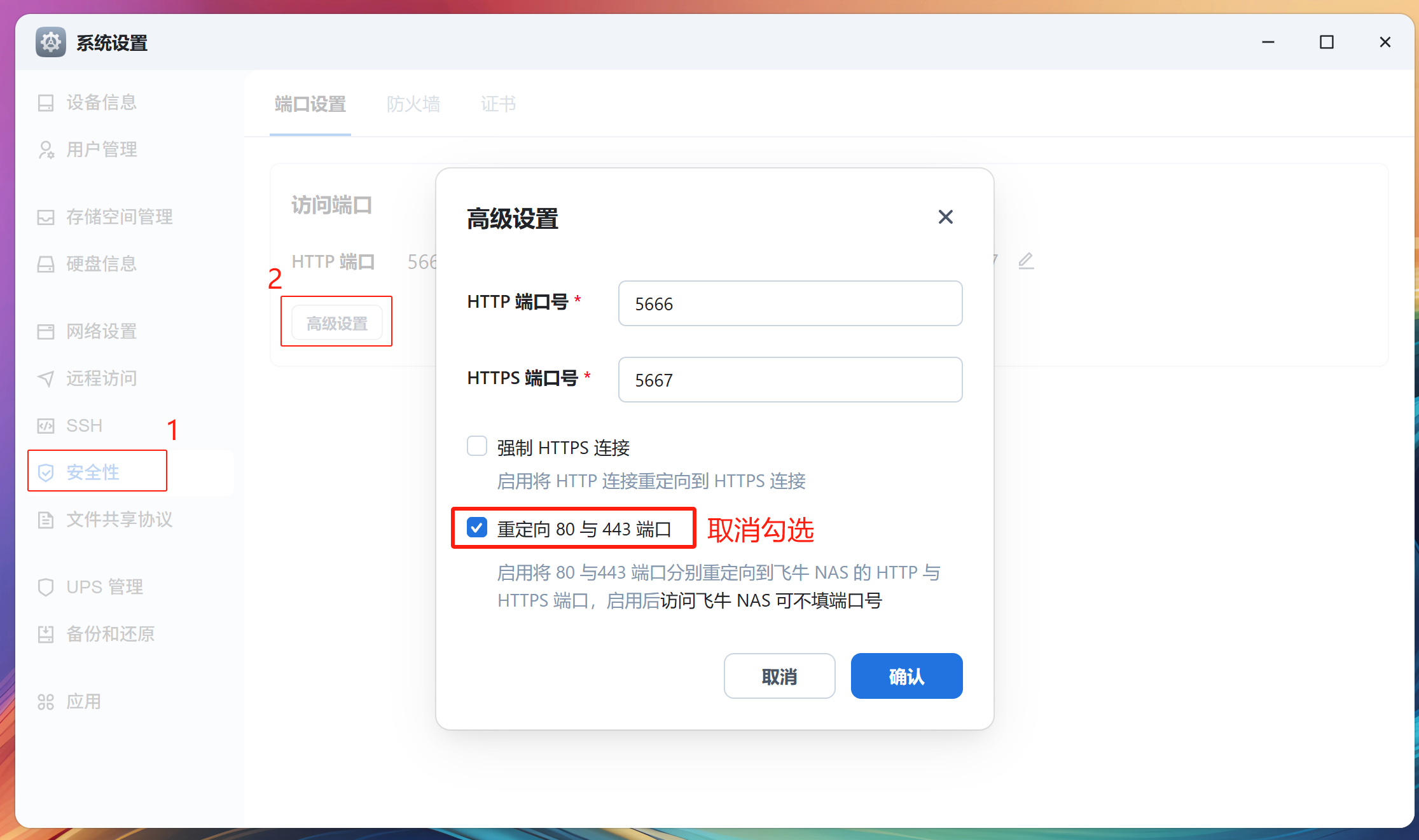Open 设备信息 in the sidebar
This screenshot has width=1419, height=840.
tap(102, 102)
